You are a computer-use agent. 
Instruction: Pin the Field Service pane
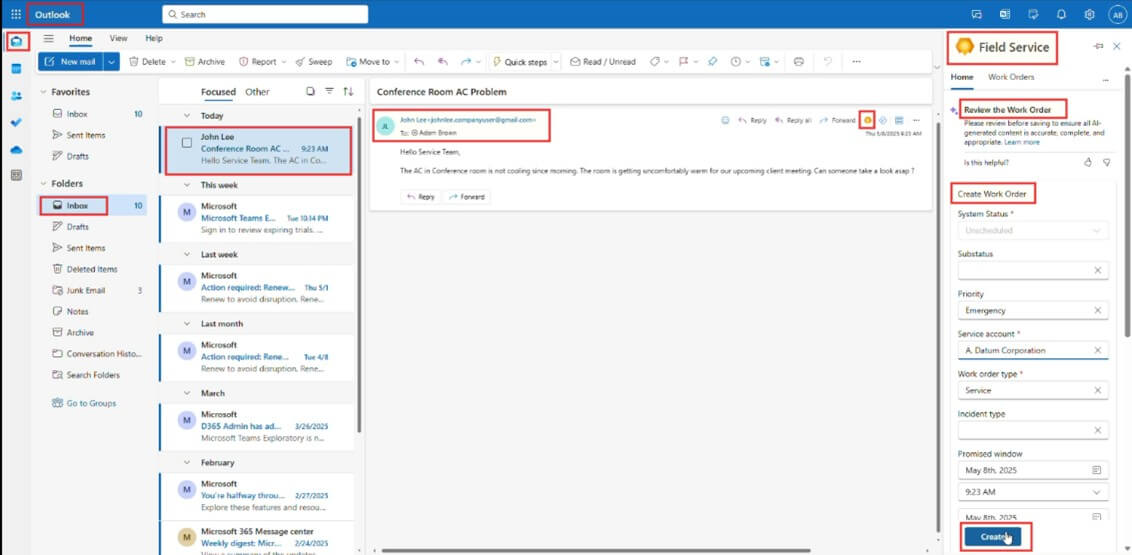[1098, 46]
